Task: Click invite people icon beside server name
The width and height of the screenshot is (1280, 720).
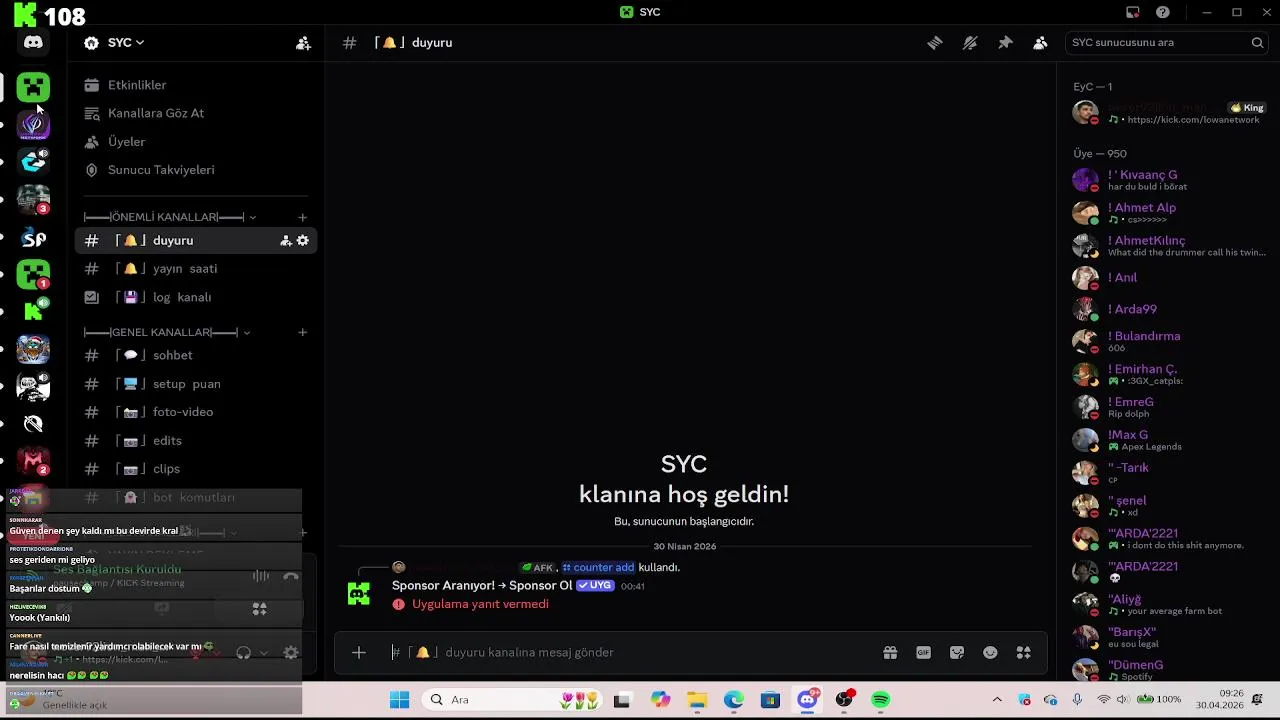Action: [303, 43]
